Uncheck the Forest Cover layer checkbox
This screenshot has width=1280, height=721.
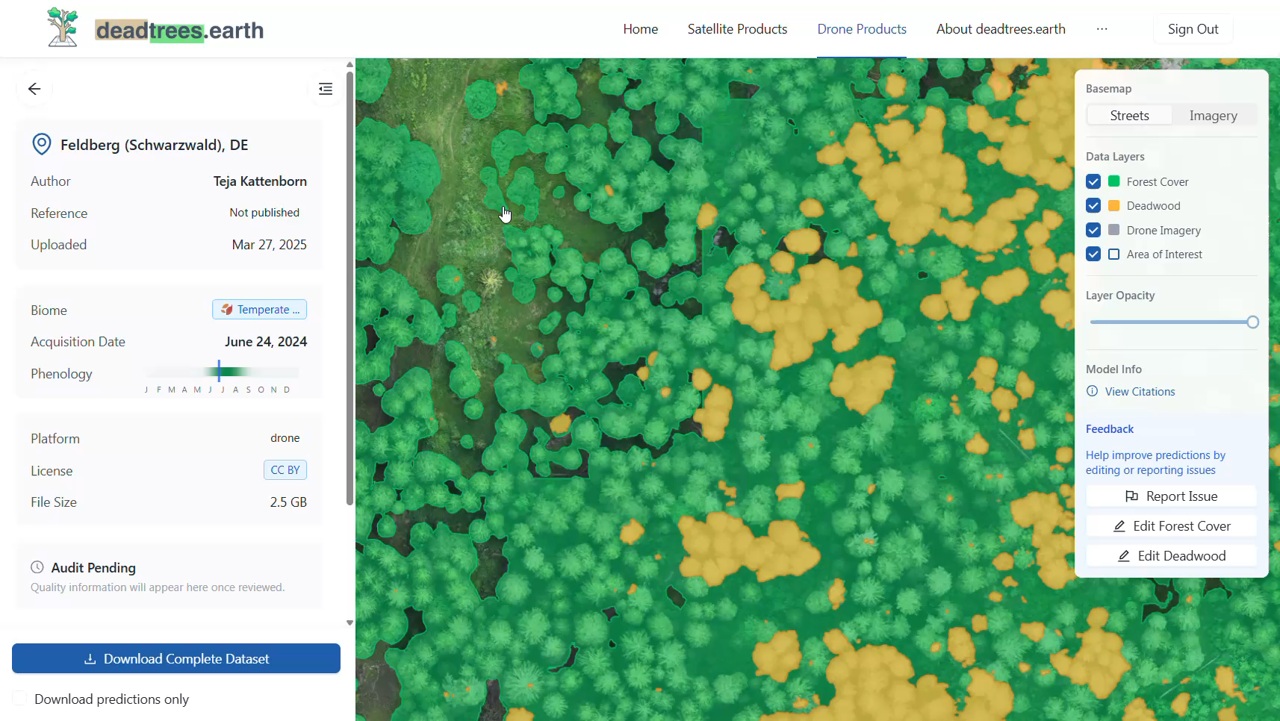point(1093,182)
